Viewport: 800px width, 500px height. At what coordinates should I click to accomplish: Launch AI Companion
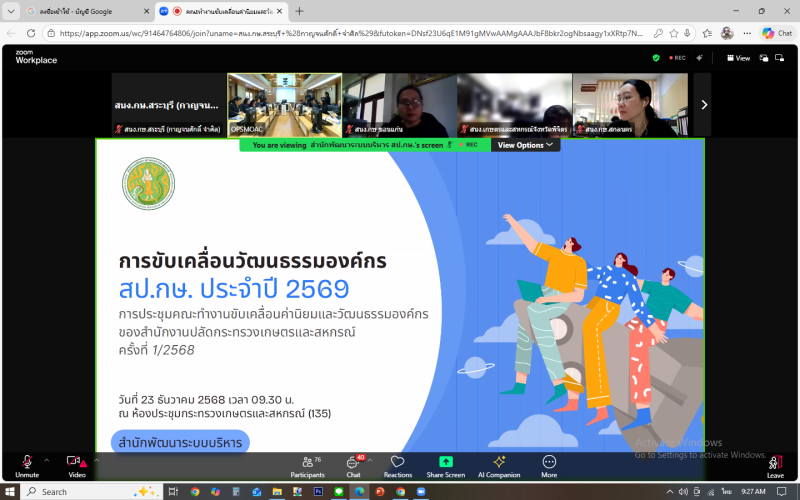pos(499,465)
